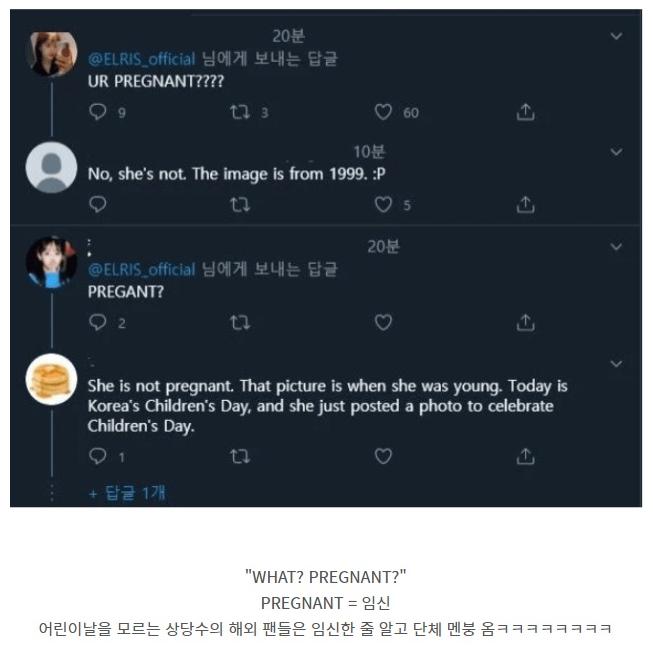Open @ELRIS_official mention above "PREGANT?"

click(142, 269)
